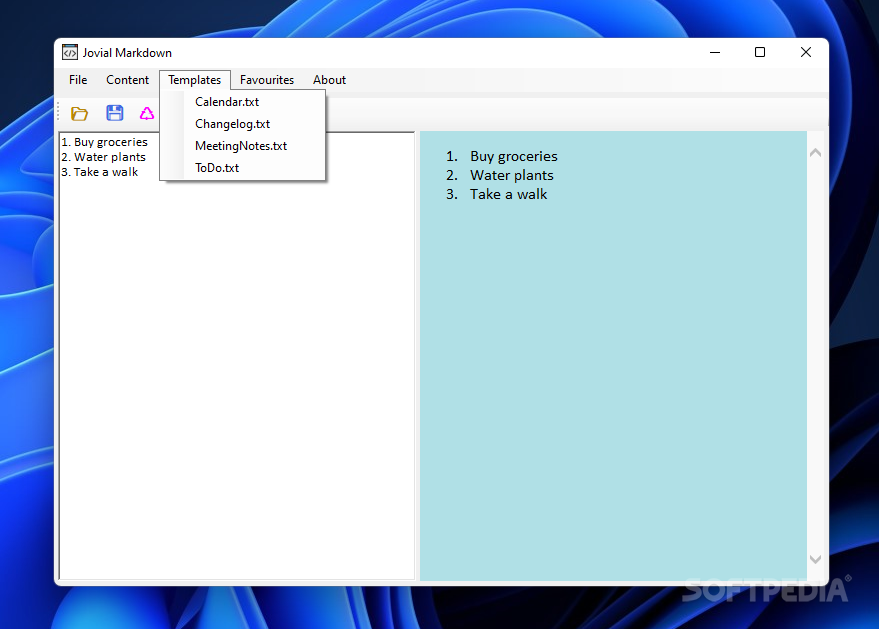Click the Jovial Markdown app icon in title bar
Image resolution: width=879 pixels, height=629 pixels.
pos(70,52)
